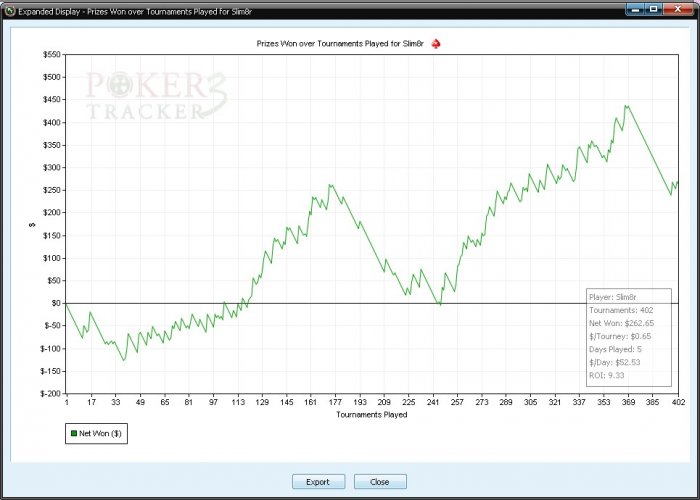Minimize the Expanded Display window
700x500 pixels.
[635, 9]
